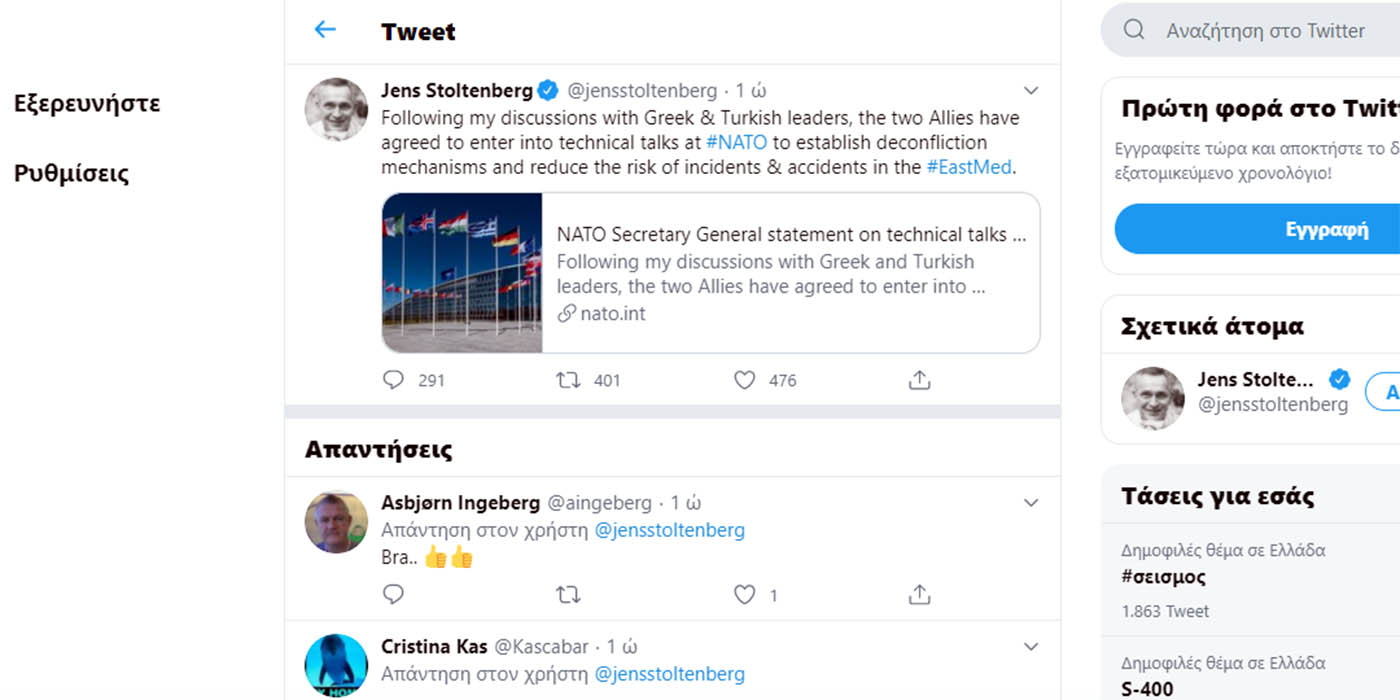Share Jens Stoltenberg's tweet via share icon
The image size is (1400, 700).
pos(919,380)
